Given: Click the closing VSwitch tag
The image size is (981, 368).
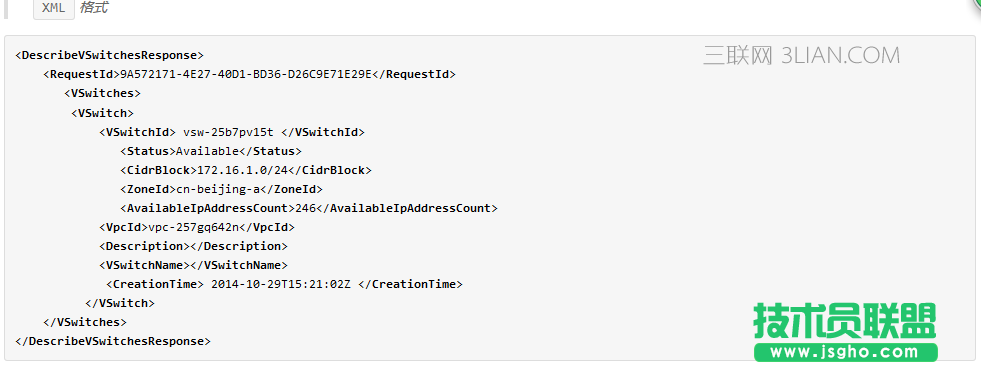Looking at the screenshot, I should click(119, 303).
